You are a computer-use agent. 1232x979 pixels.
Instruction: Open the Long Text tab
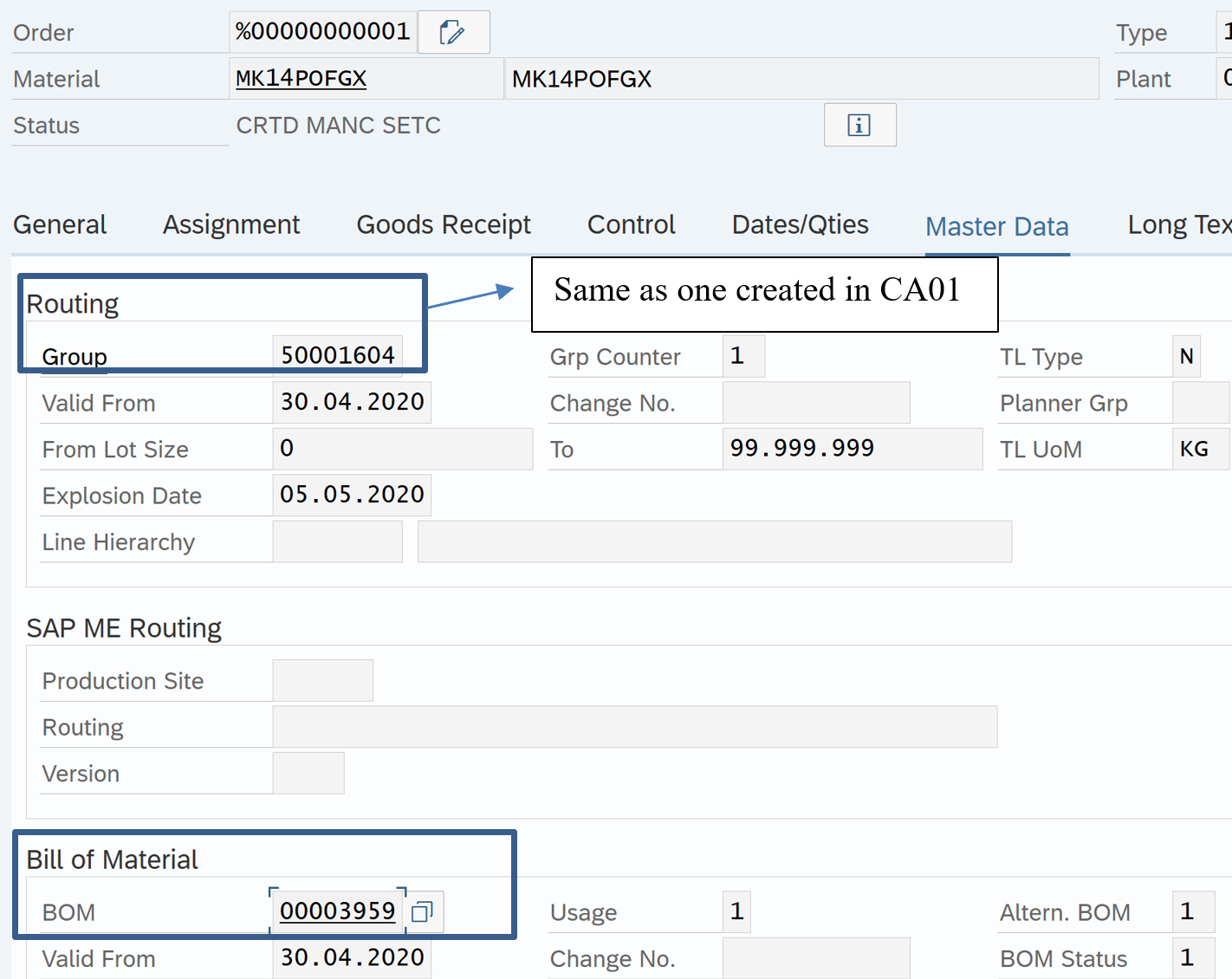pyautogui.click(x=1178, y=225)
